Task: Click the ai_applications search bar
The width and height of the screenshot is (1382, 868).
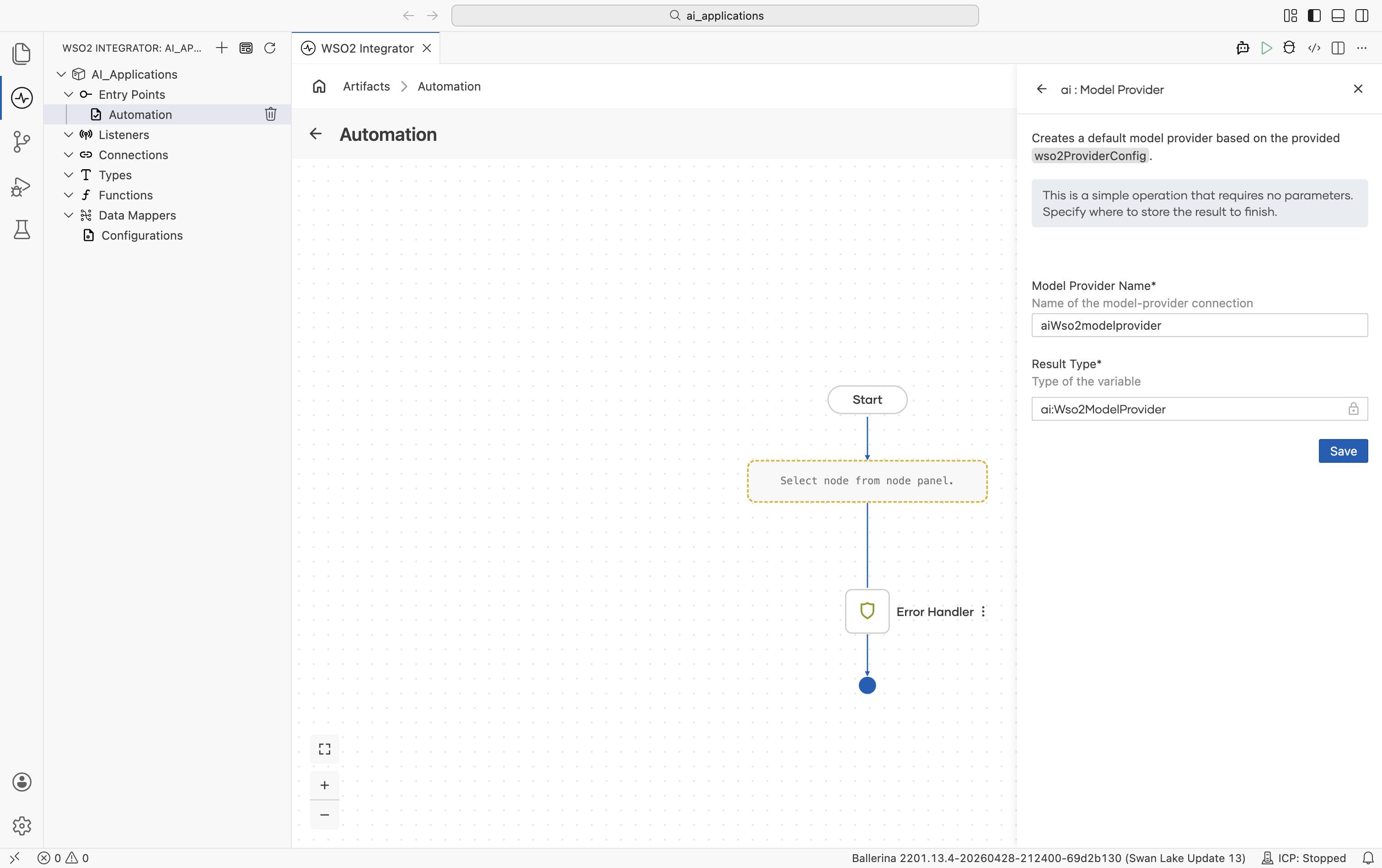Action: [x=714, y=16]
